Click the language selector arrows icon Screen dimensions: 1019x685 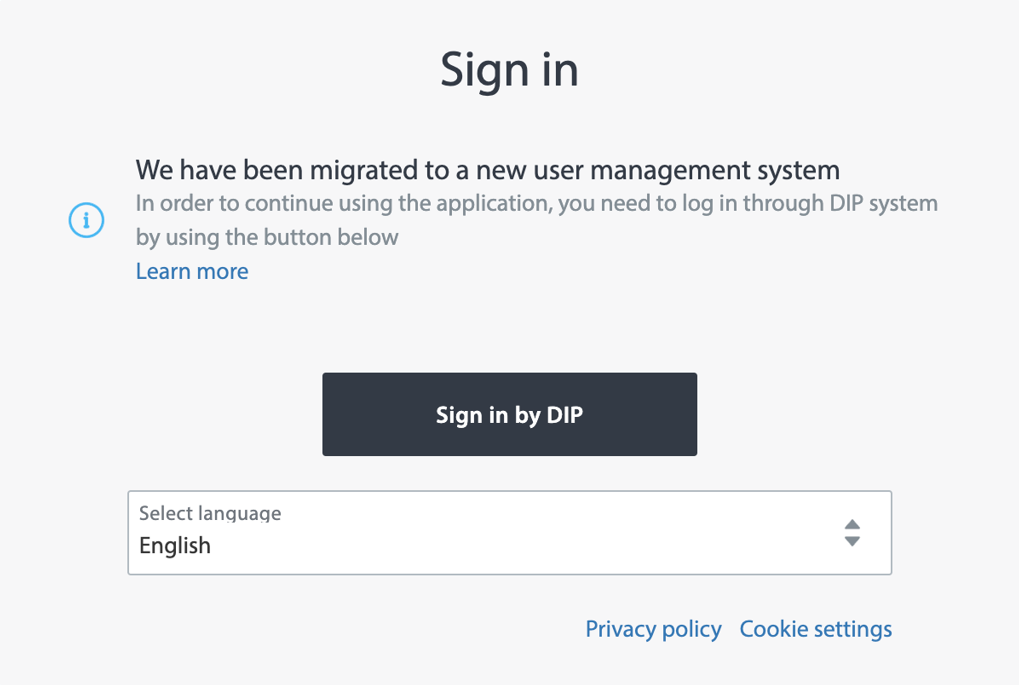852,533
